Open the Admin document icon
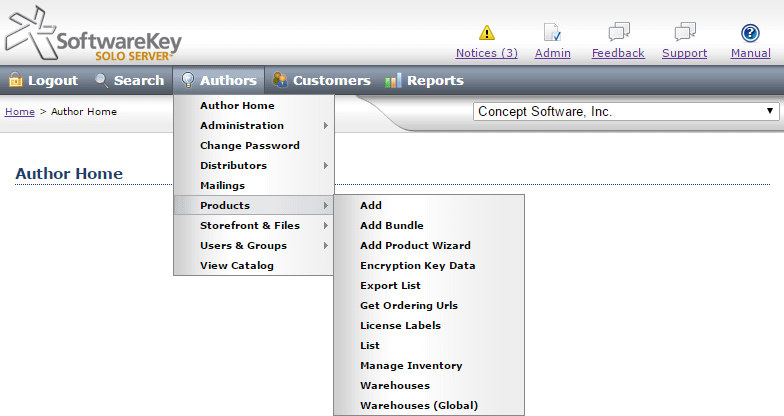 tap(552, 32)
